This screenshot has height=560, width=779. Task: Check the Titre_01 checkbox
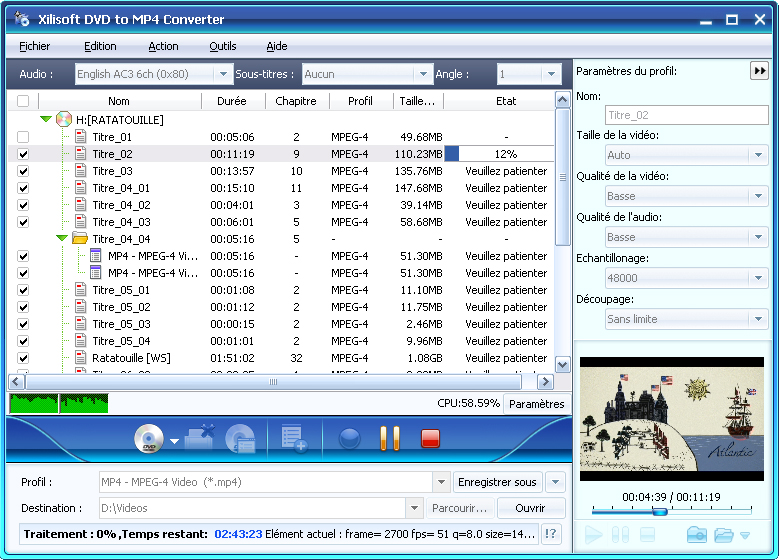23,137
